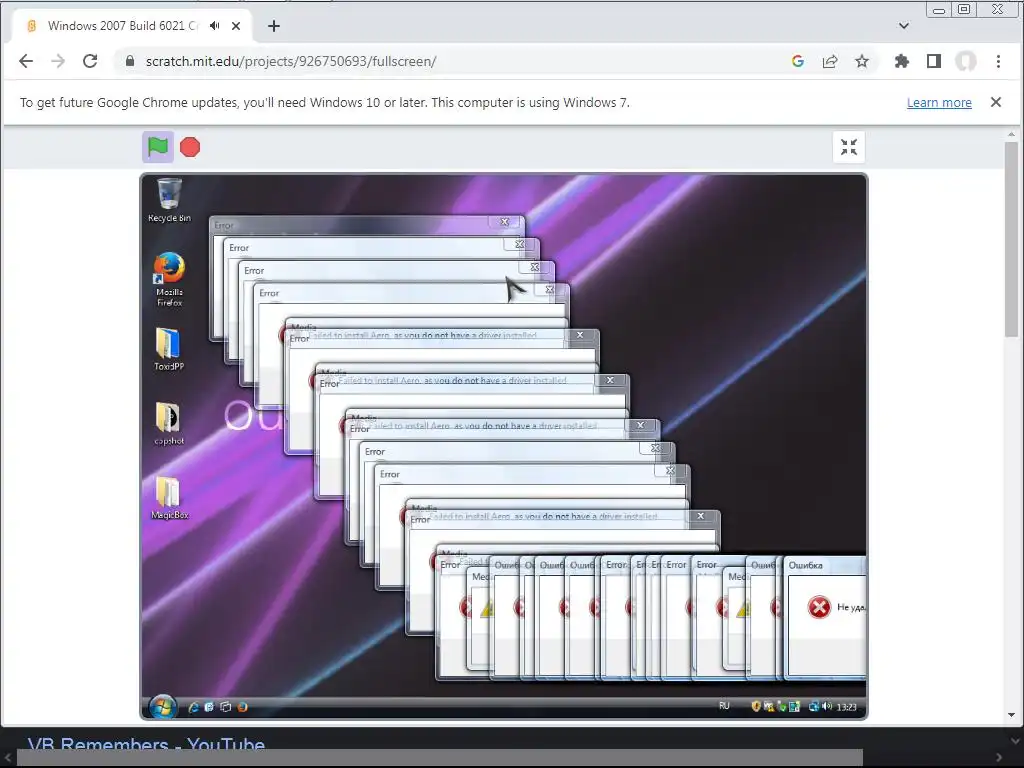1024x768 pixels.
Task: Exit Scratch fullscreen mode icon
Action: tap(849, 147)
